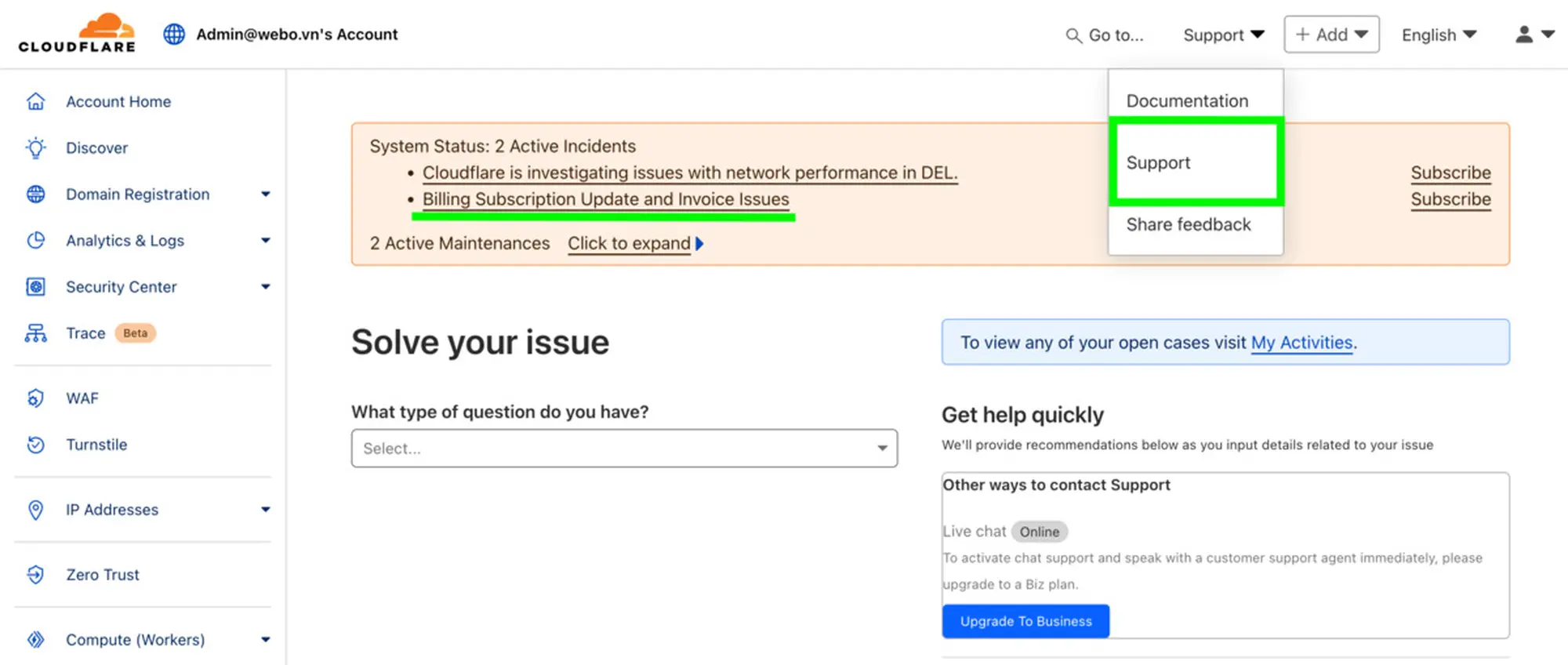Open the My Activities link
This screenshot has height=665, width=1568.
pos(1301,343)
